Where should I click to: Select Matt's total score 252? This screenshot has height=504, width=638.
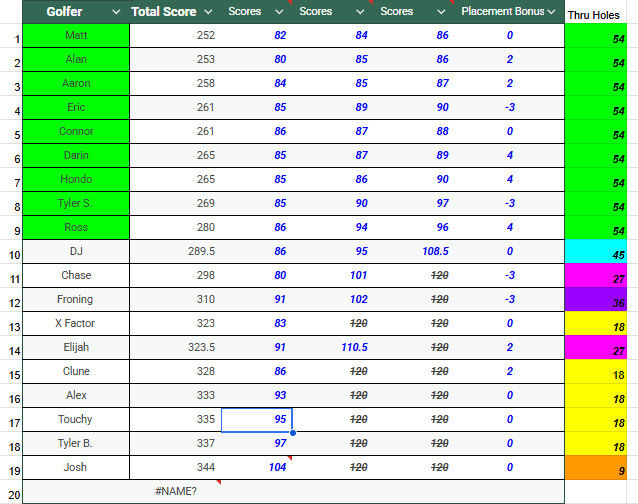[x=175, y=35]
